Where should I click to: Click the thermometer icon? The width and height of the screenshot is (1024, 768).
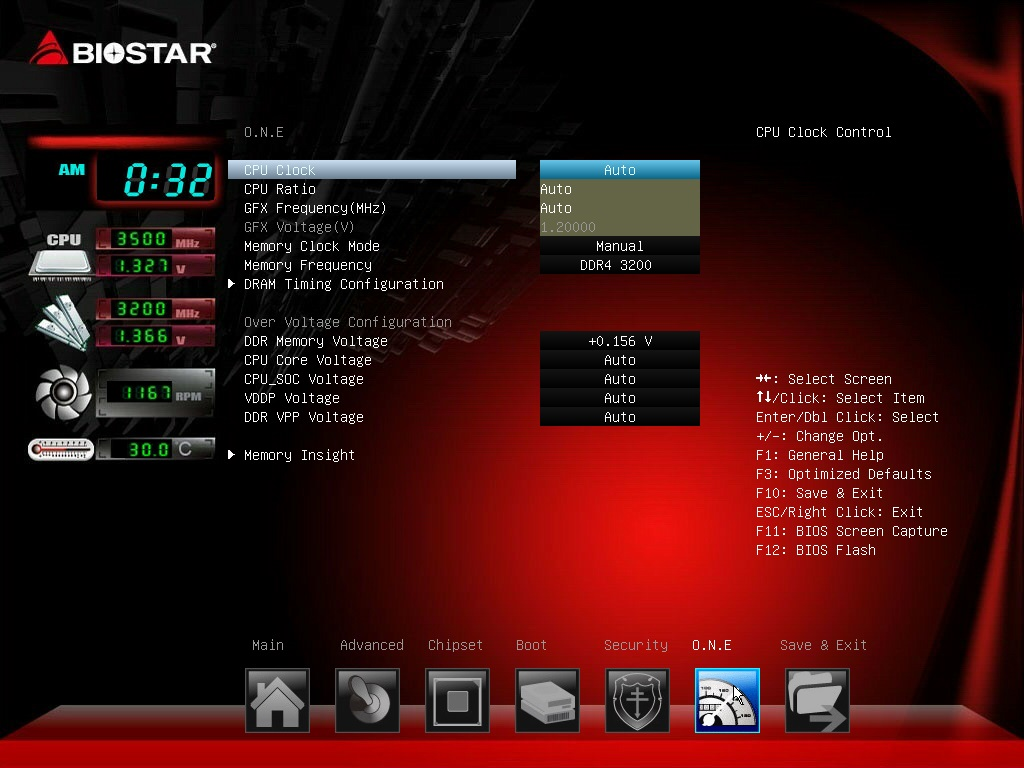61,449
